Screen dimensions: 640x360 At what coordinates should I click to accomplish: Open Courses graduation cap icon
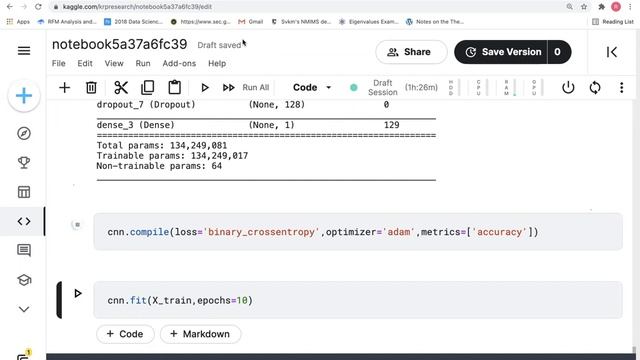click(24, 280)
